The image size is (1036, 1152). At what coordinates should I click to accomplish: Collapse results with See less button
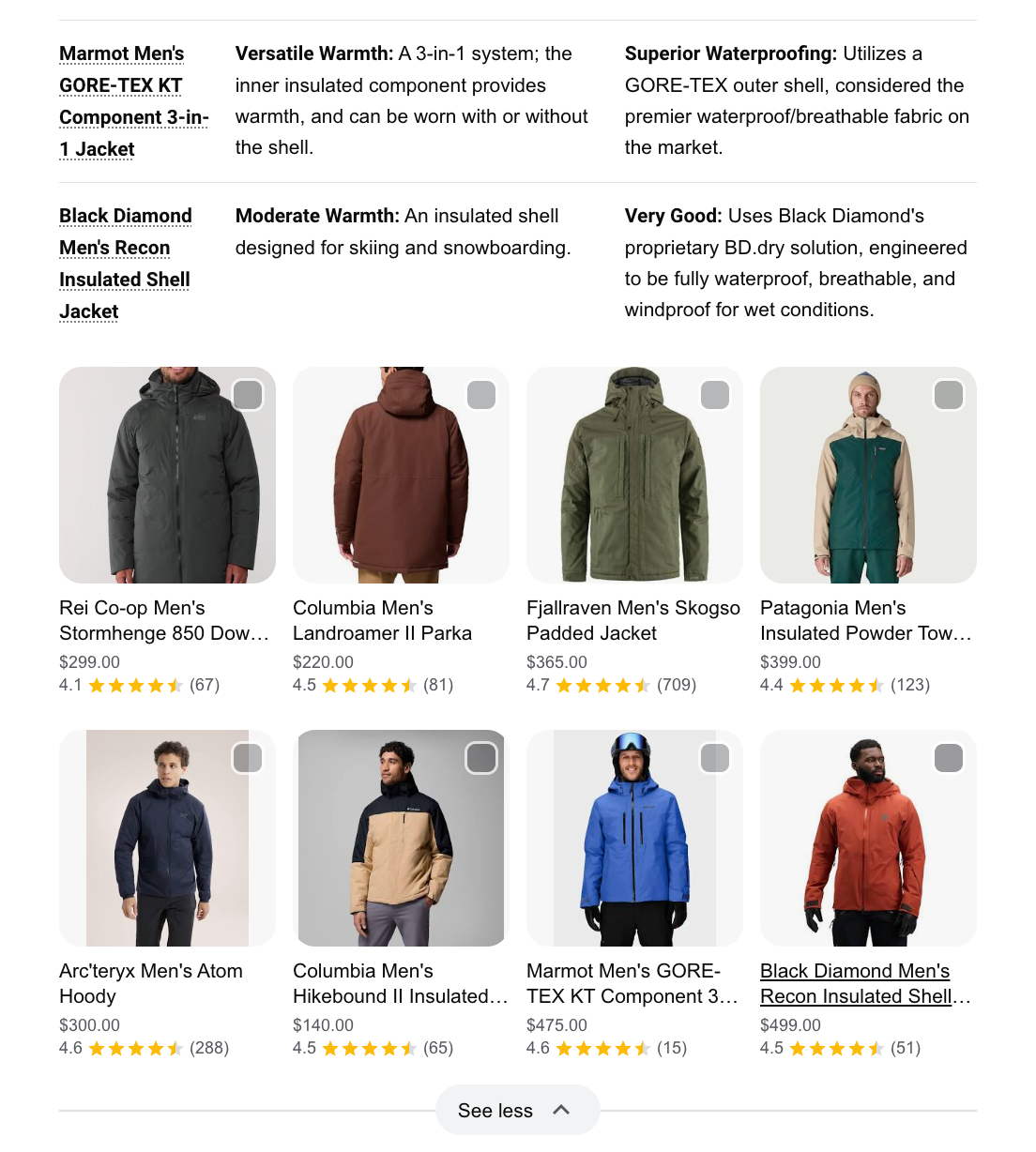517,1111
